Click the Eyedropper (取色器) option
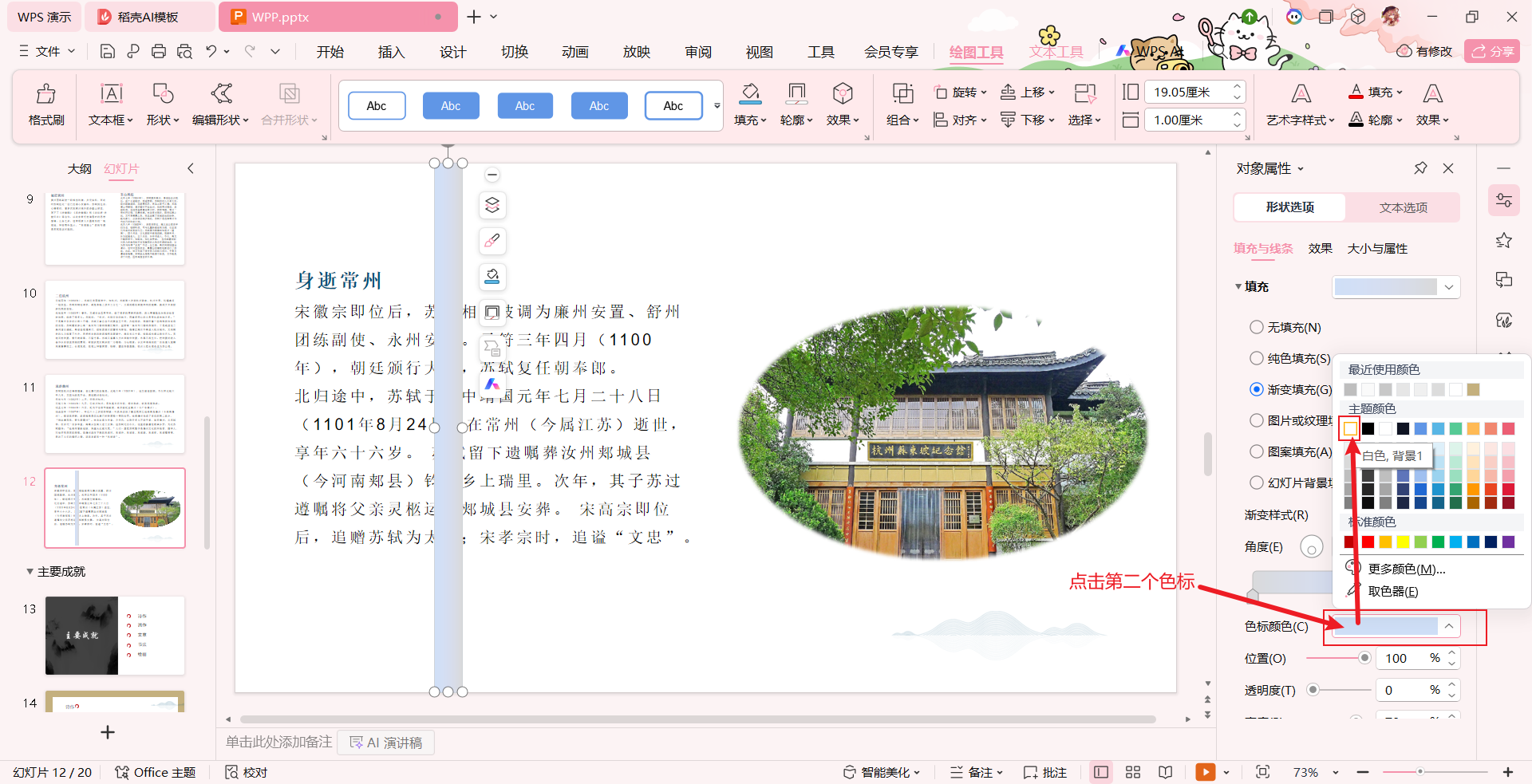 click(x=1392, y=591)
